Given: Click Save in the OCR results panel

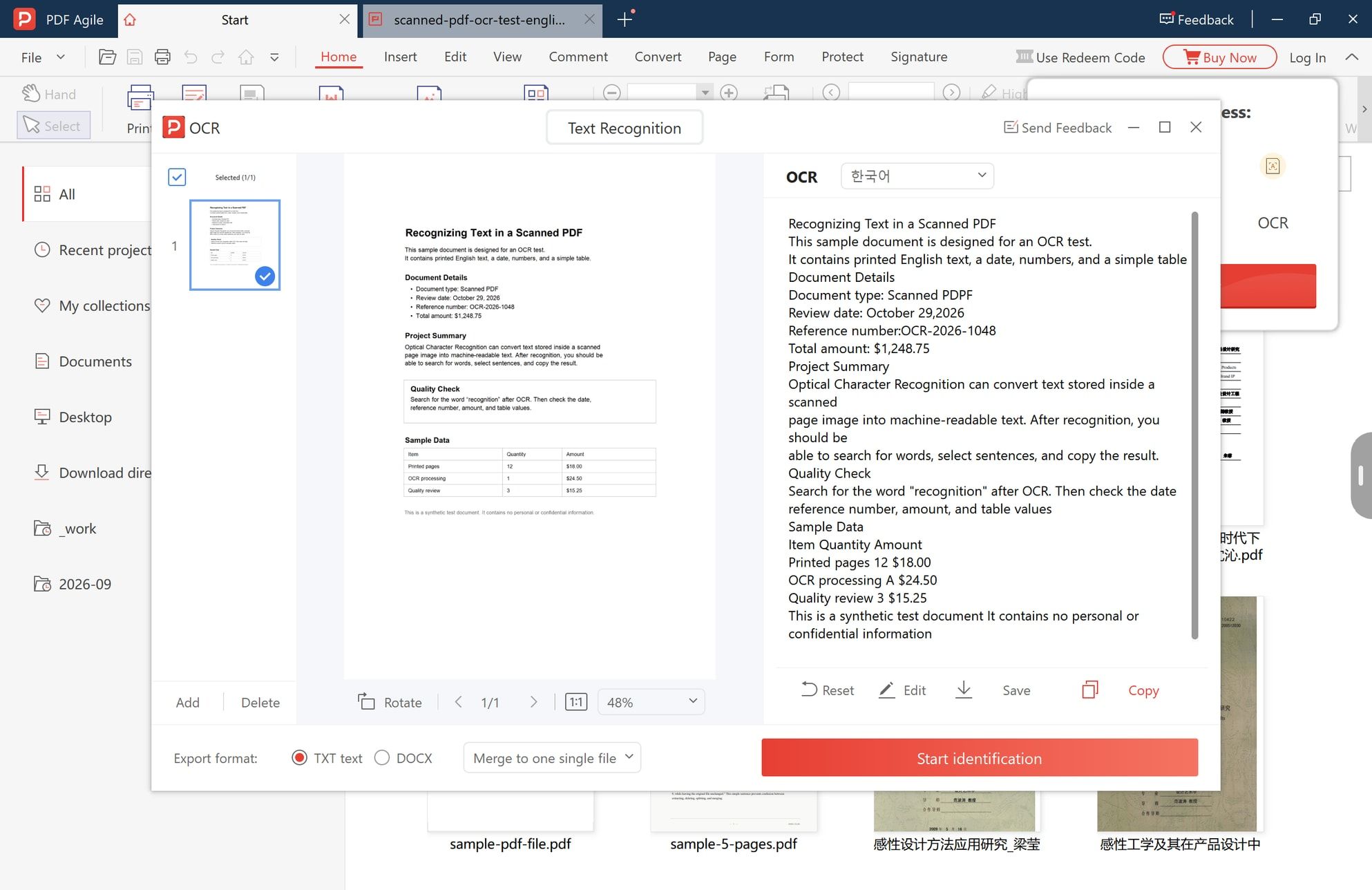Looking at the screenshot, I should click(1016, 690).
